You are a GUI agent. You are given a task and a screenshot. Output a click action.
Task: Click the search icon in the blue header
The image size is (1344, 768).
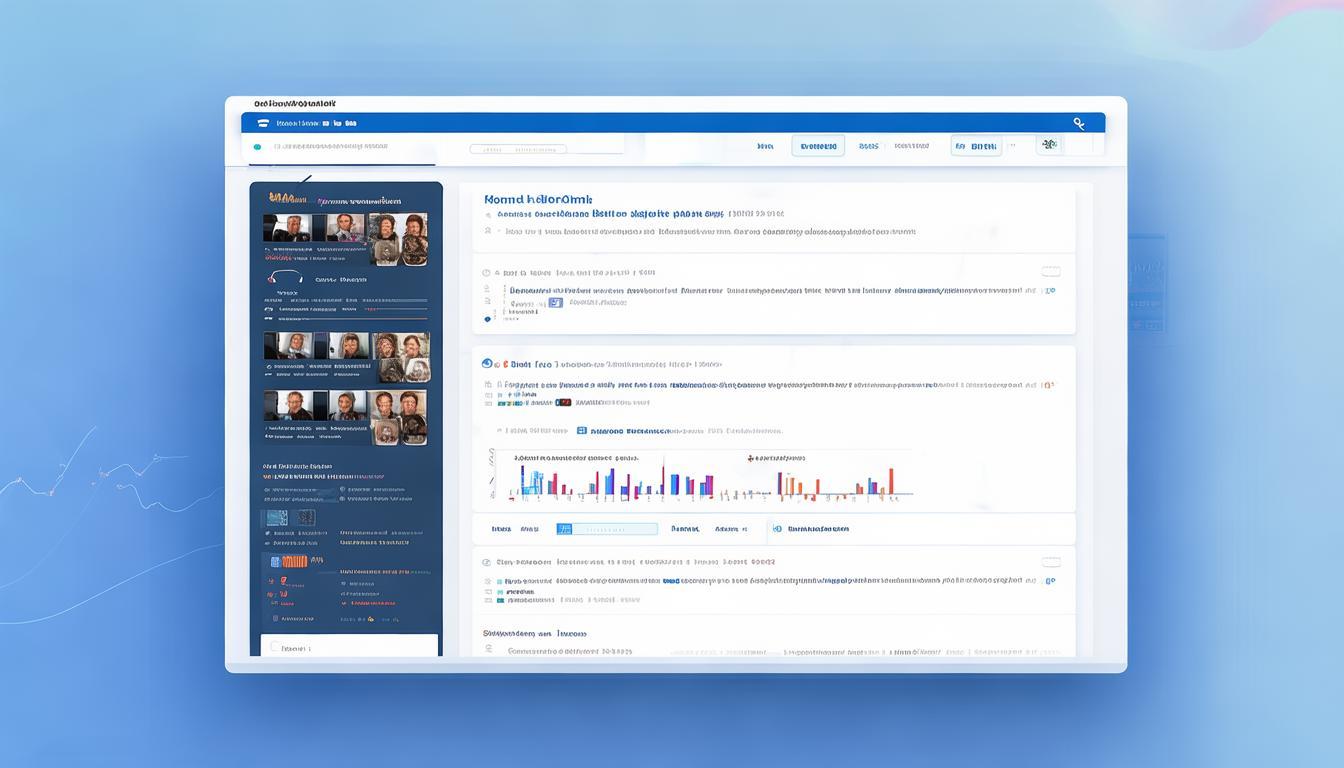(x=1079, y=124)
